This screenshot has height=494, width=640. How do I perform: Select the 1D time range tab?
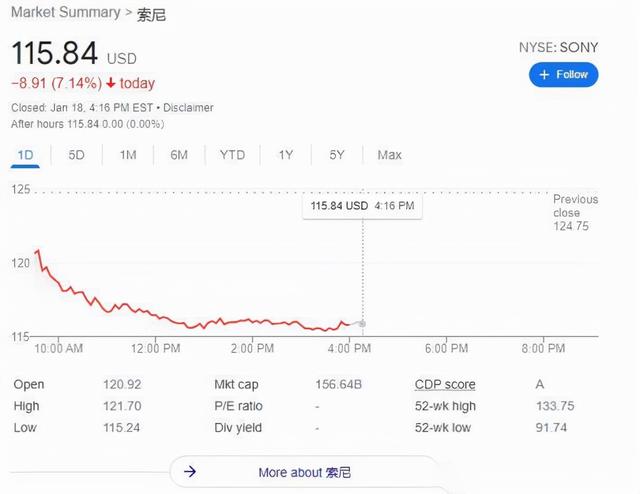(25, 155)
